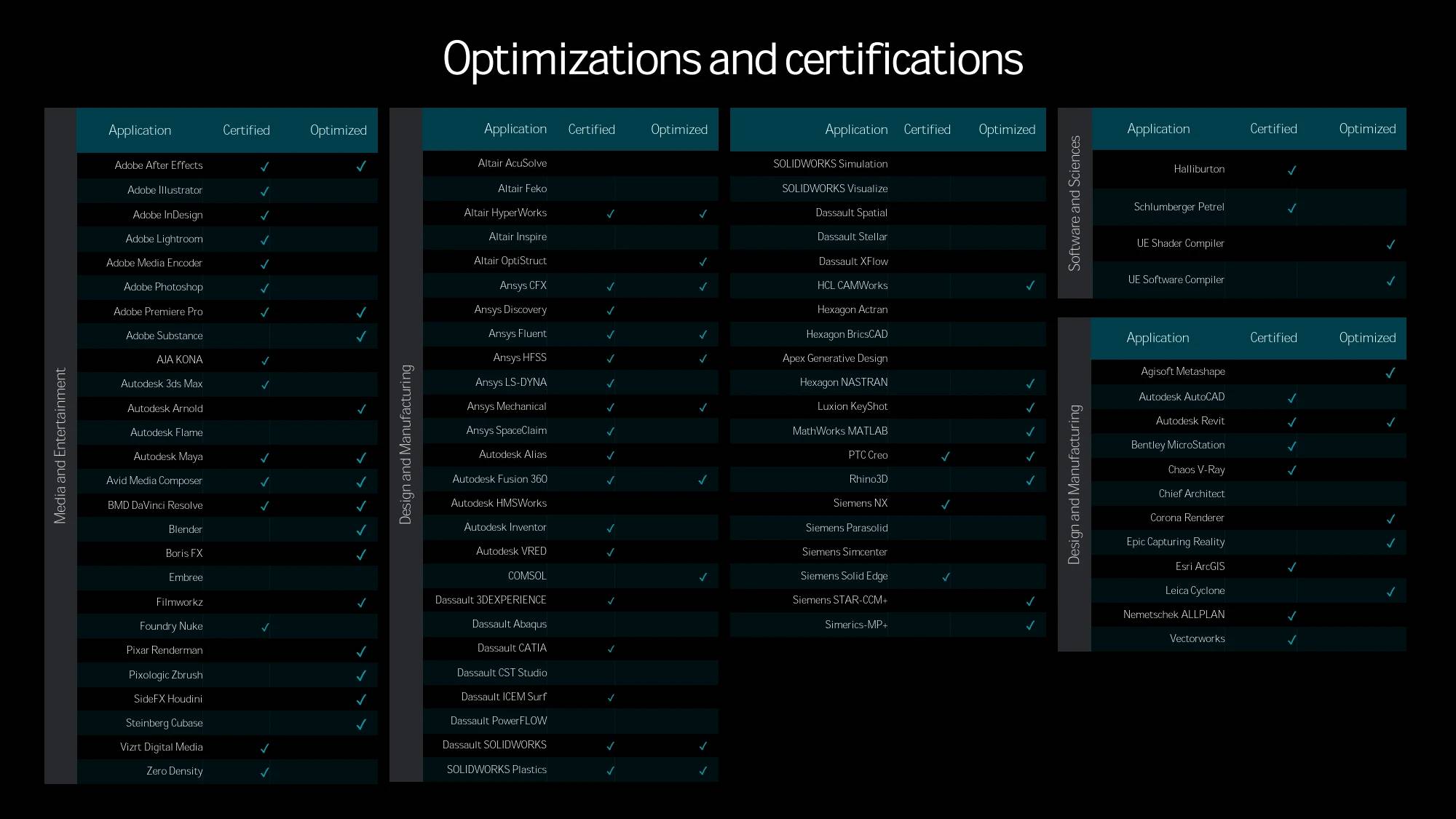The image size is (1456, 819).
Task: Click the Altair HyperWorks Certified checkmark
Action: [611, 214]
